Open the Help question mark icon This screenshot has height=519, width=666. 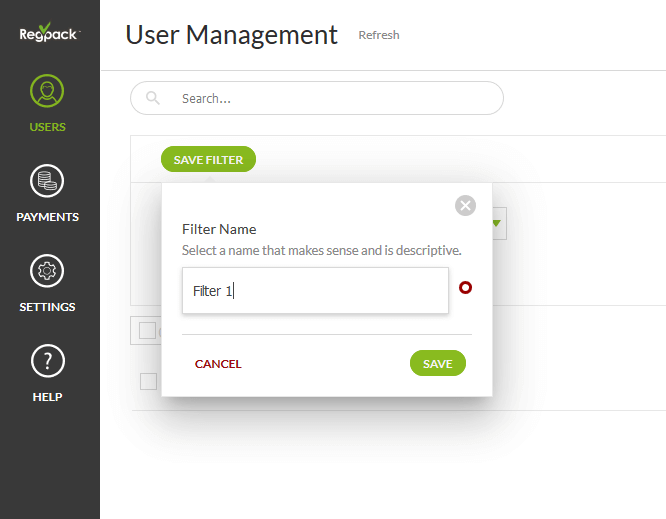(x=47, y=361)
